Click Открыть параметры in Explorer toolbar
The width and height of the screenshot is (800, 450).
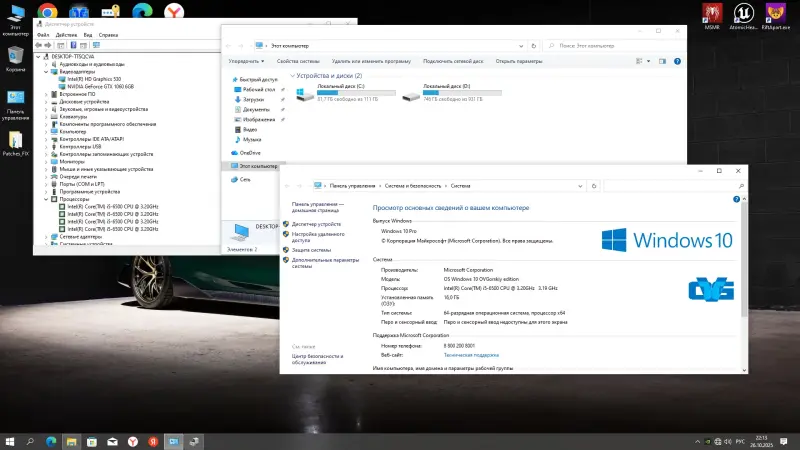519,61
